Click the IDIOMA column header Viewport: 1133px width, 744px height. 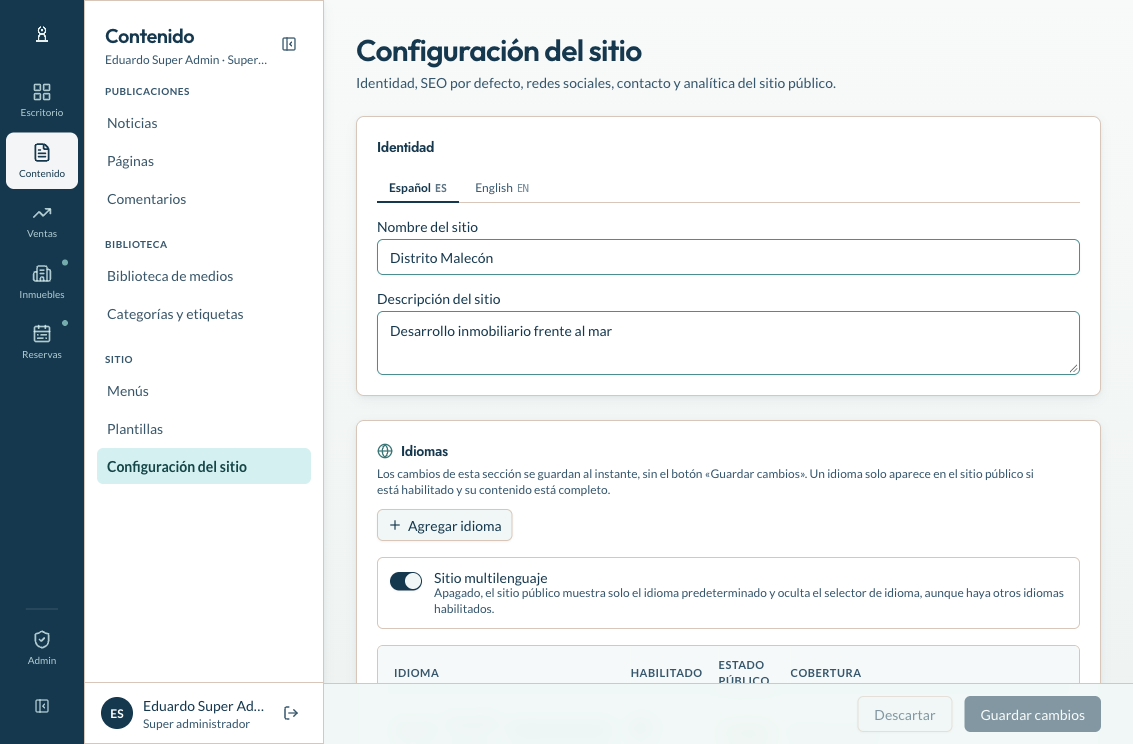pos(416,673)
